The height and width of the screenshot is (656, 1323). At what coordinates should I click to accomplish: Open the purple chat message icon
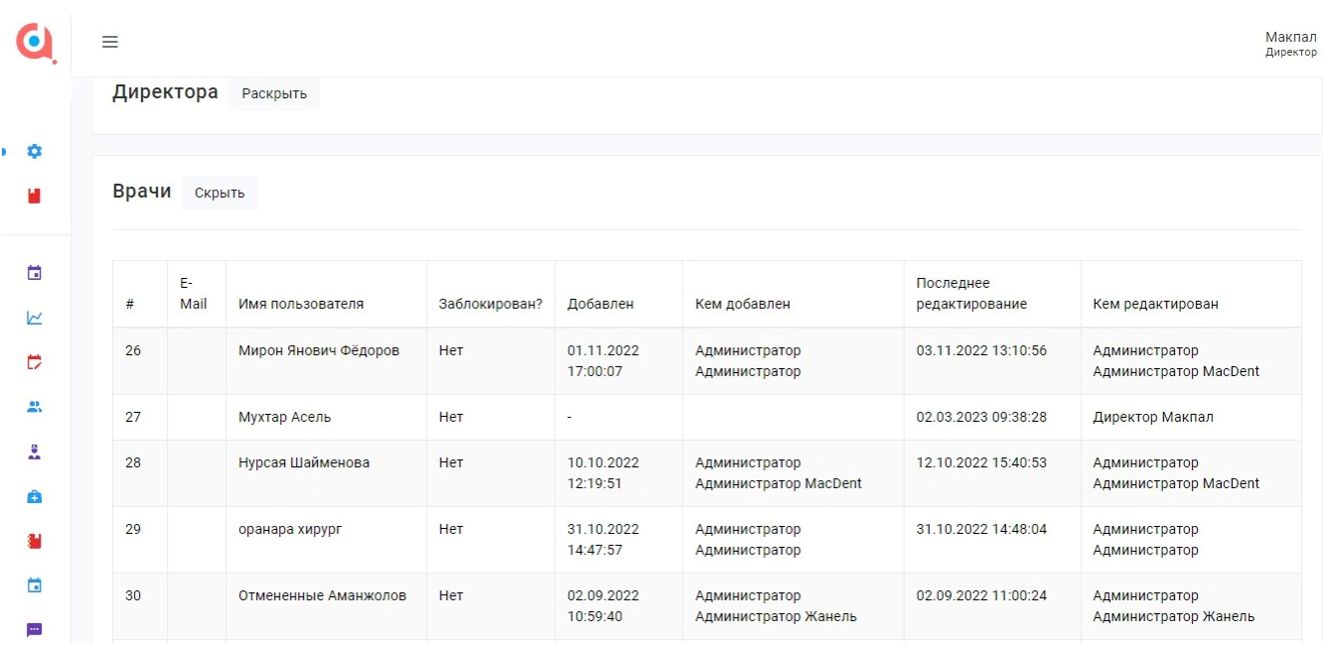click(x=34, y=630)
